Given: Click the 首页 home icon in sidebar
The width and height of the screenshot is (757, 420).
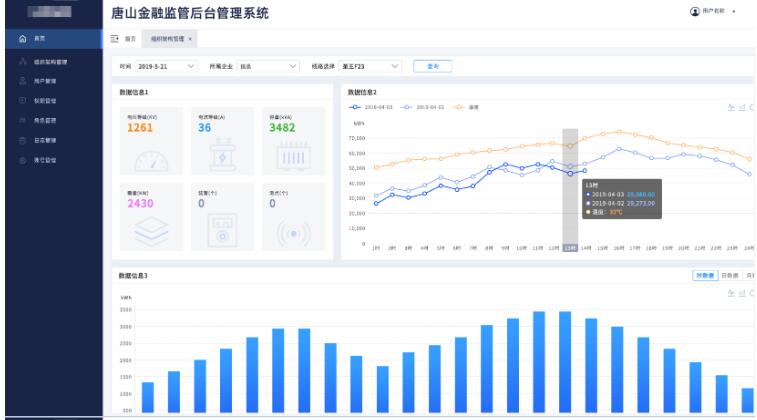Looking at the screenshot, I should pyautogui.click(x=22, y=38).
